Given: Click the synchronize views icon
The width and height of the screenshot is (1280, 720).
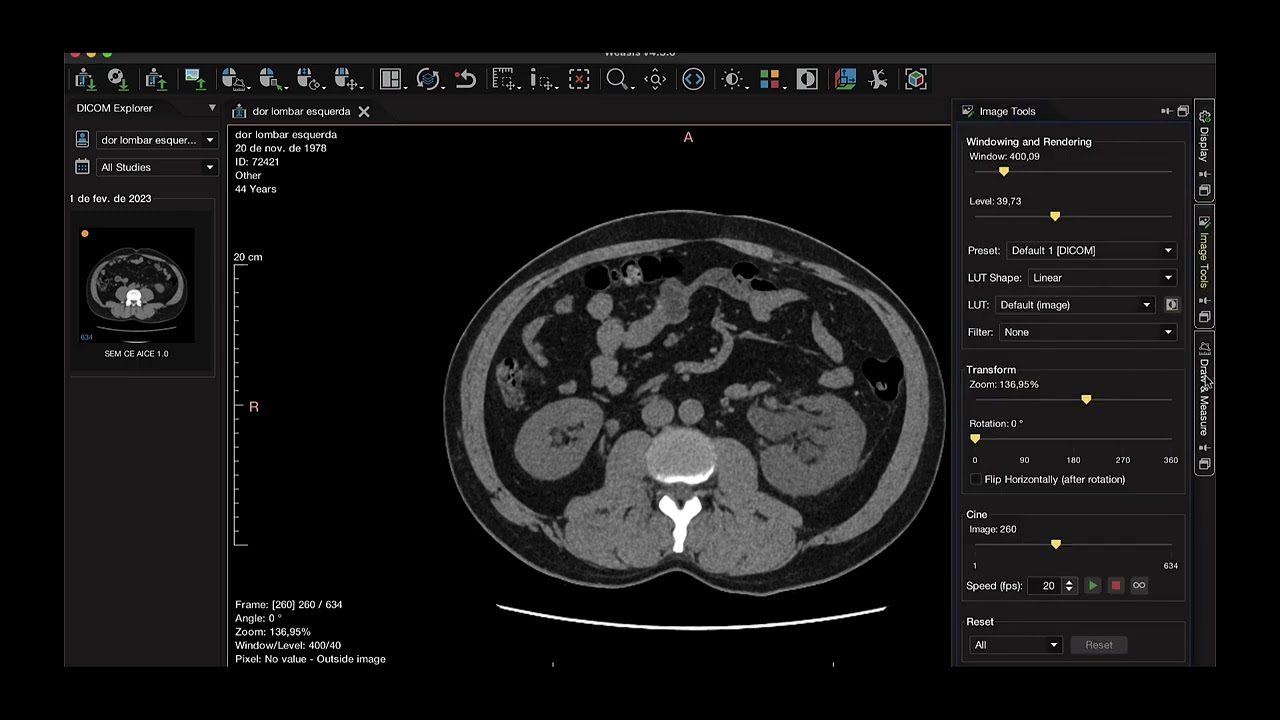Looking at the screenshot, I should (428, 79).
